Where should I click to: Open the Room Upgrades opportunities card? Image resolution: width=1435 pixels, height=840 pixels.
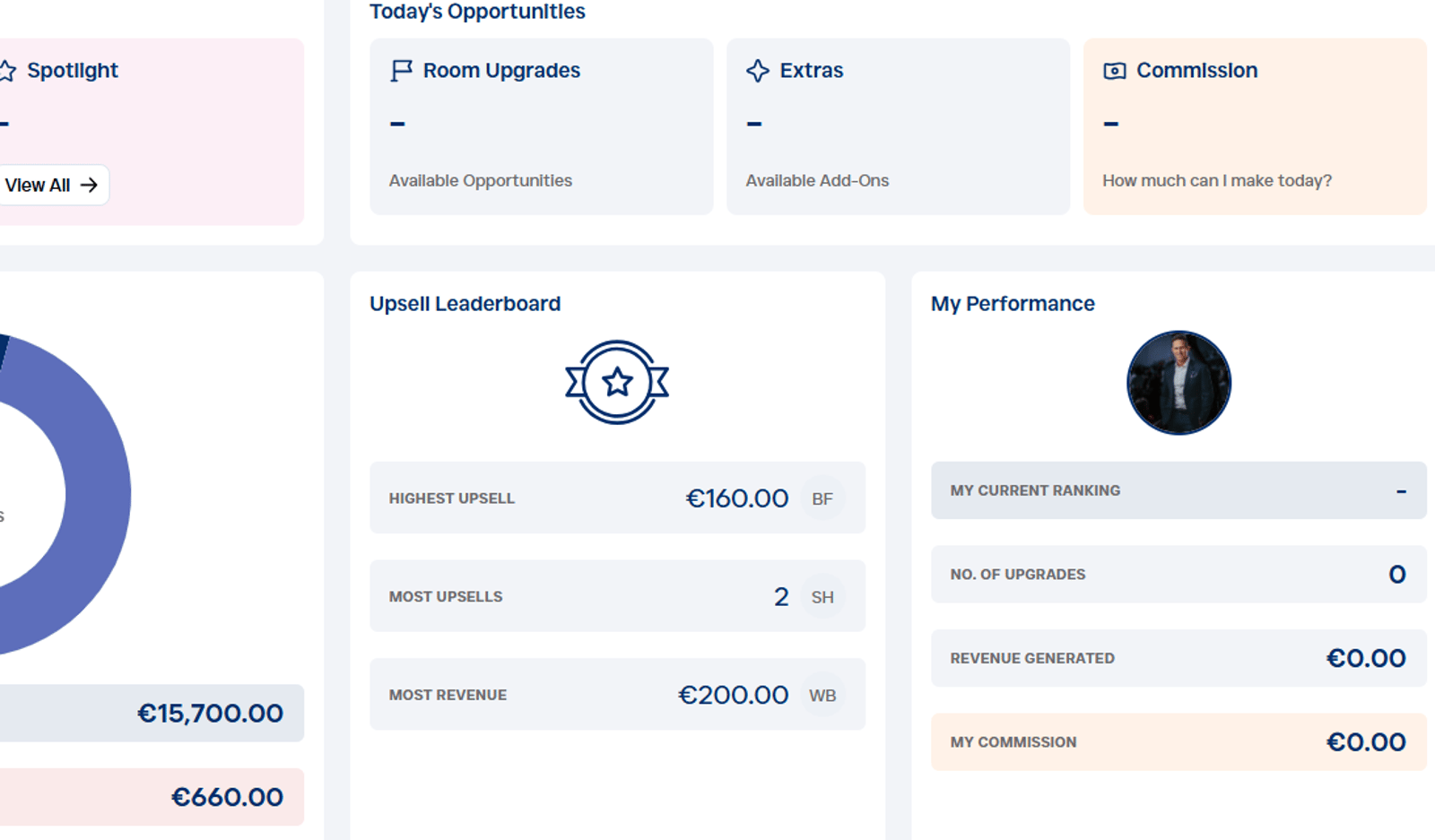point(542,126)
